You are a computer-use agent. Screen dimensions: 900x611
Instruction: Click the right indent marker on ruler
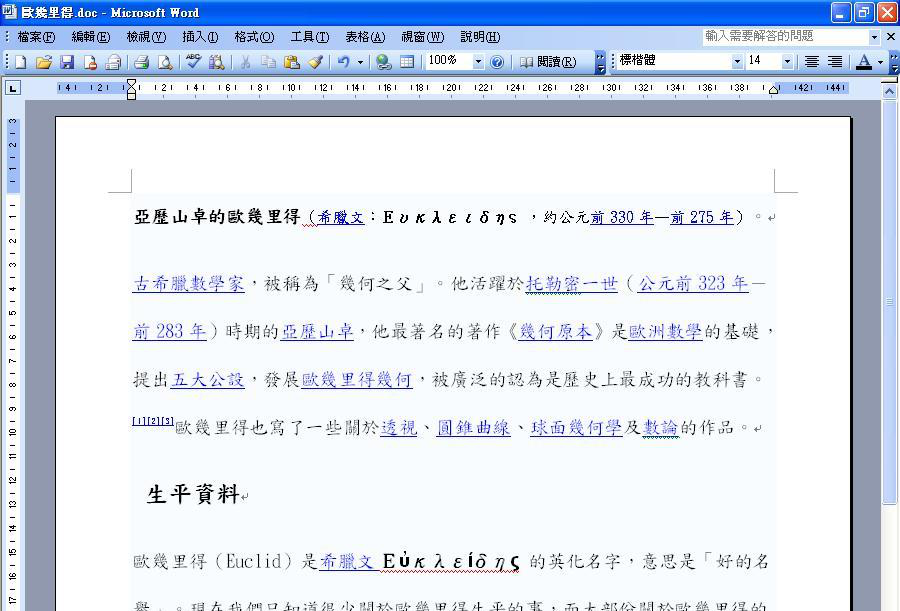pyautogui.click(x=774, y=90)
